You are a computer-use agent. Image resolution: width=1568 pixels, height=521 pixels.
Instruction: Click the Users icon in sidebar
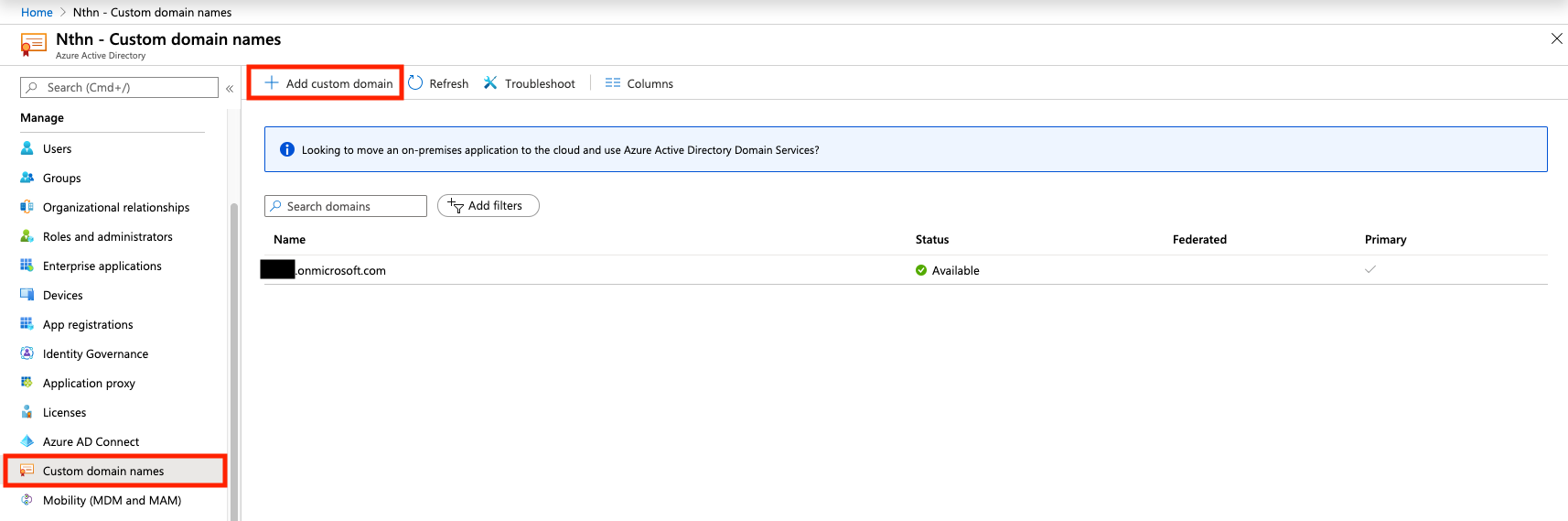27,148
